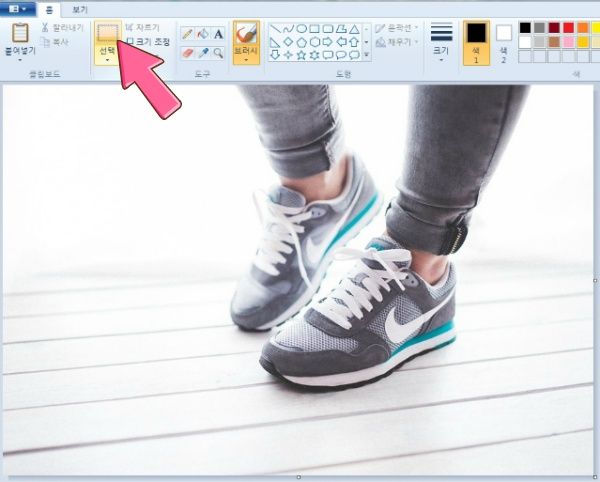
Task: Pick the Four-point star shape
Action: pyautogui.click(x=289, y=55)
